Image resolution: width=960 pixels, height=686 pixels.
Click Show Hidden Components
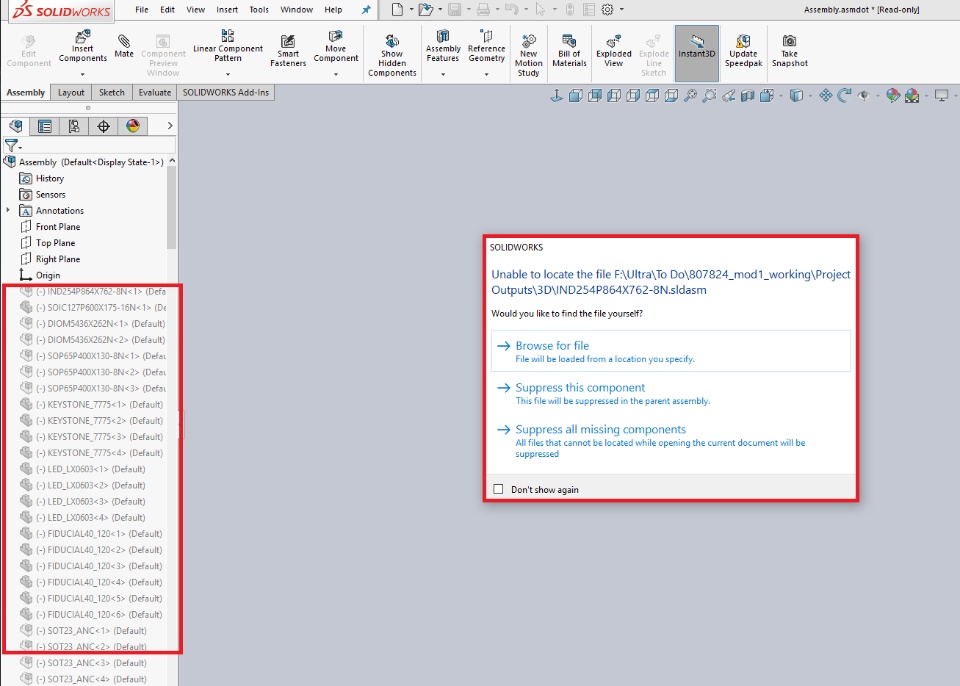[x=392, y=55]
